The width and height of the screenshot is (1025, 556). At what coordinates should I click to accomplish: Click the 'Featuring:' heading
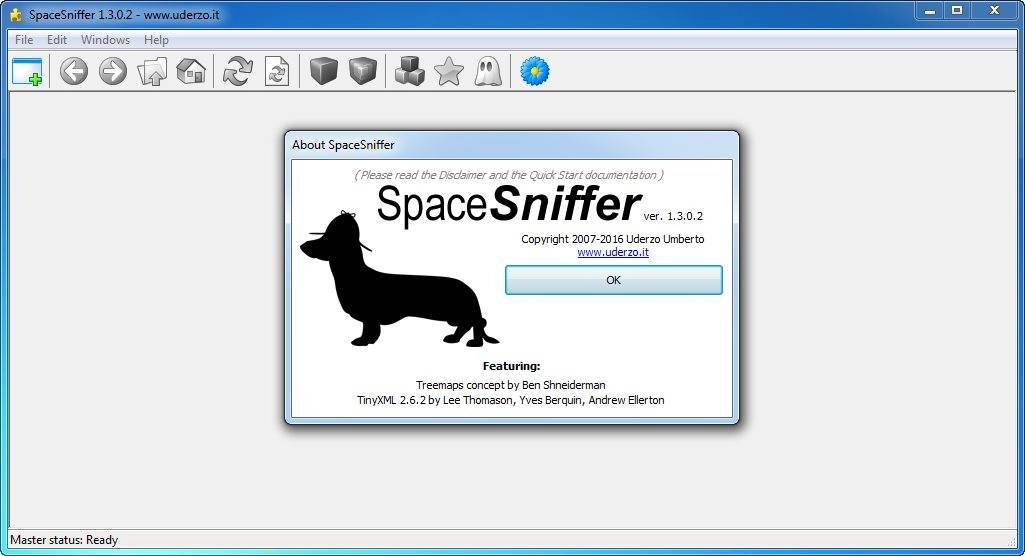coord(511,366)
